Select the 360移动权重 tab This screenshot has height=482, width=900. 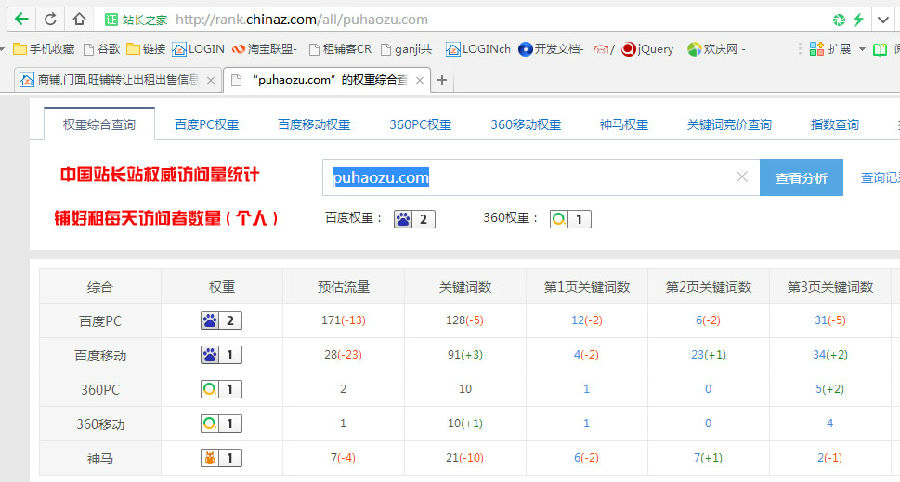[x=526, y=125]
